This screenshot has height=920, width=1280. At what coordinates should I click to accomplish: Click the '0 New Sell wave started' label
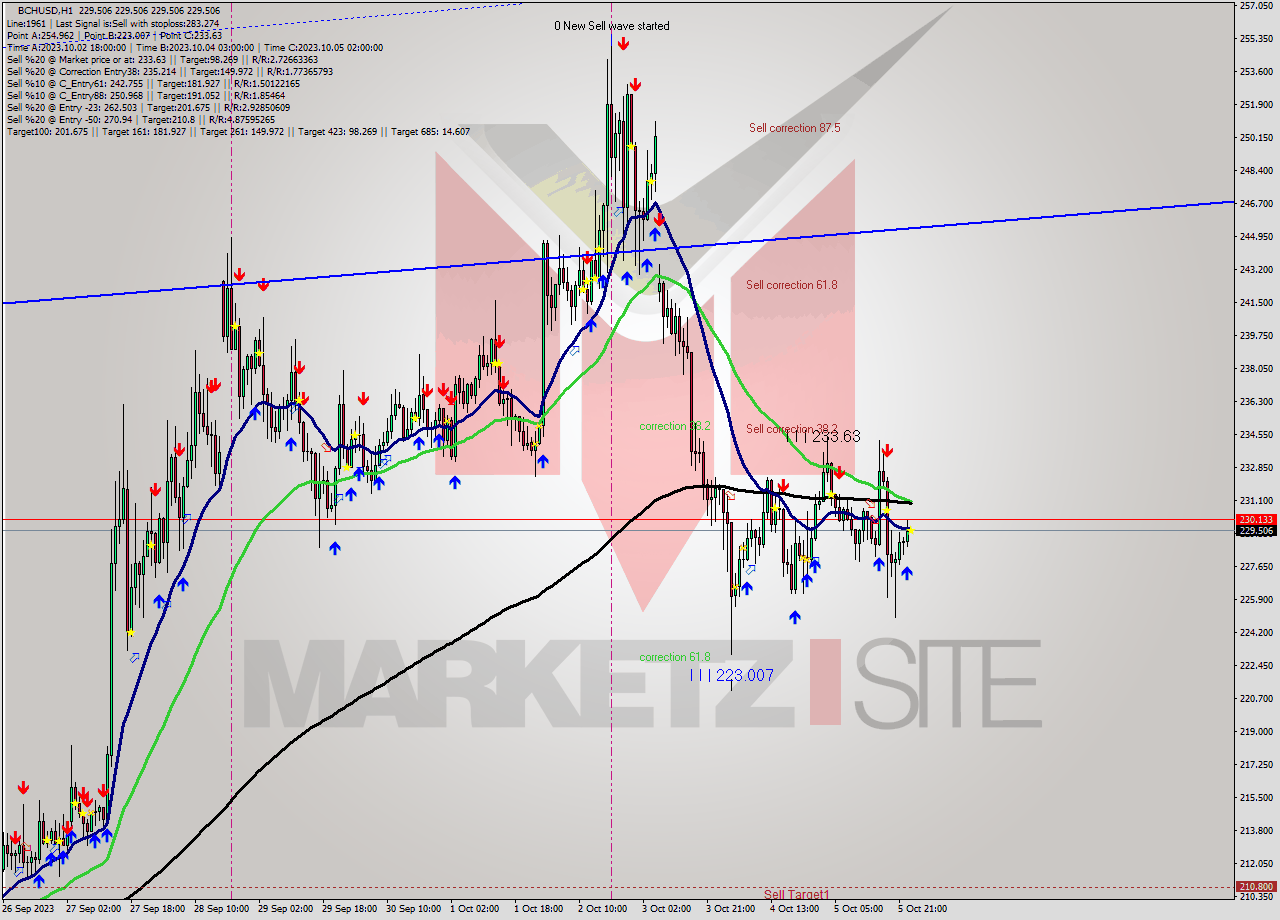click(612, 26)
